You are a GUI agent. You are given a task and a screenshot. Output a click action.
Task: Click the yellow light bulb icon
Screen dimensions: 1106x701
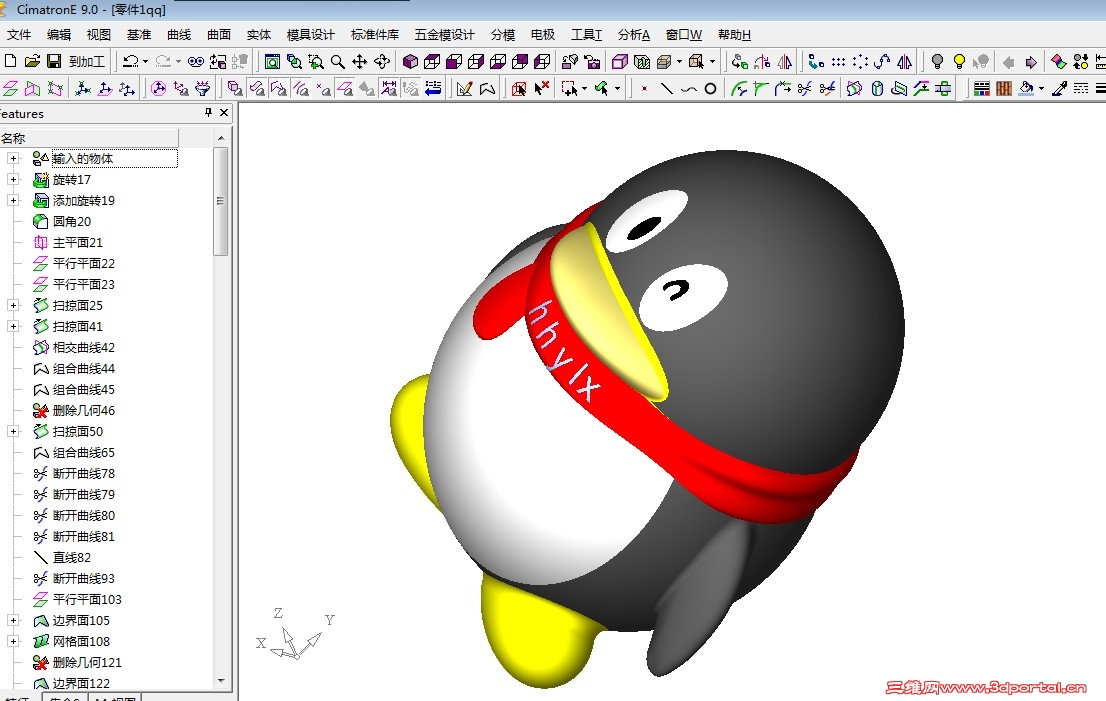959,61
